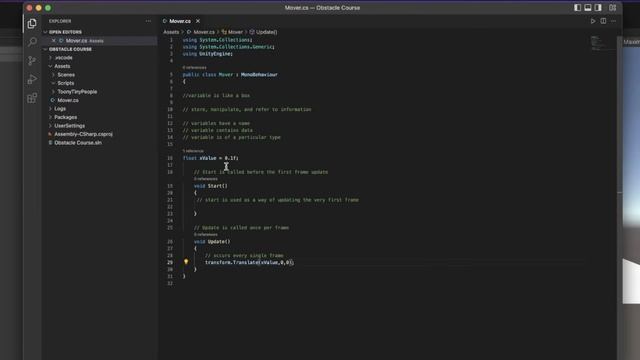This screenshot has width=640, height=360.
Task: Toggle the primary side bar layout icon
Action: 577,8
